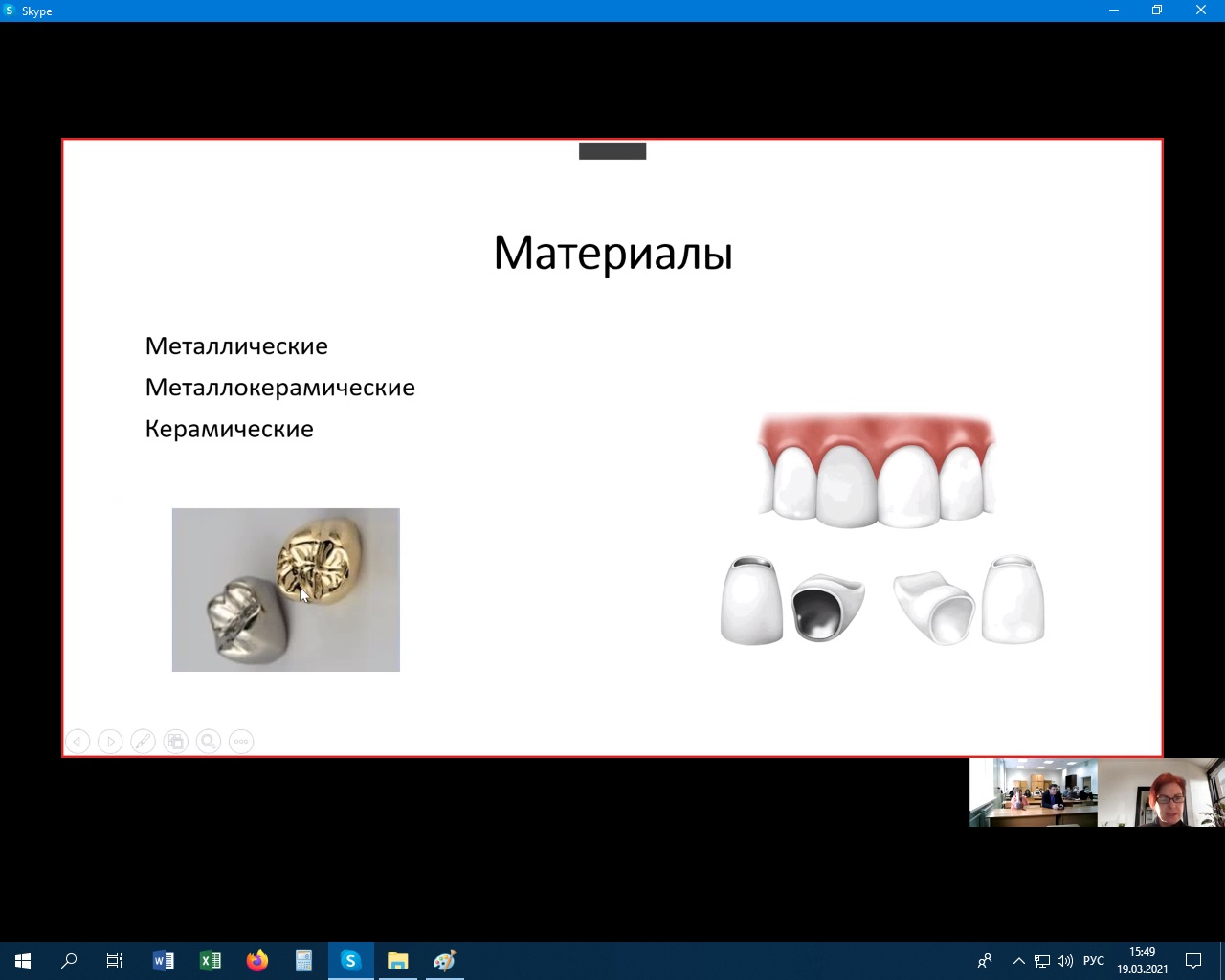Open the Paint taskbar icon

pyautogui.click(x=445, y=961)
